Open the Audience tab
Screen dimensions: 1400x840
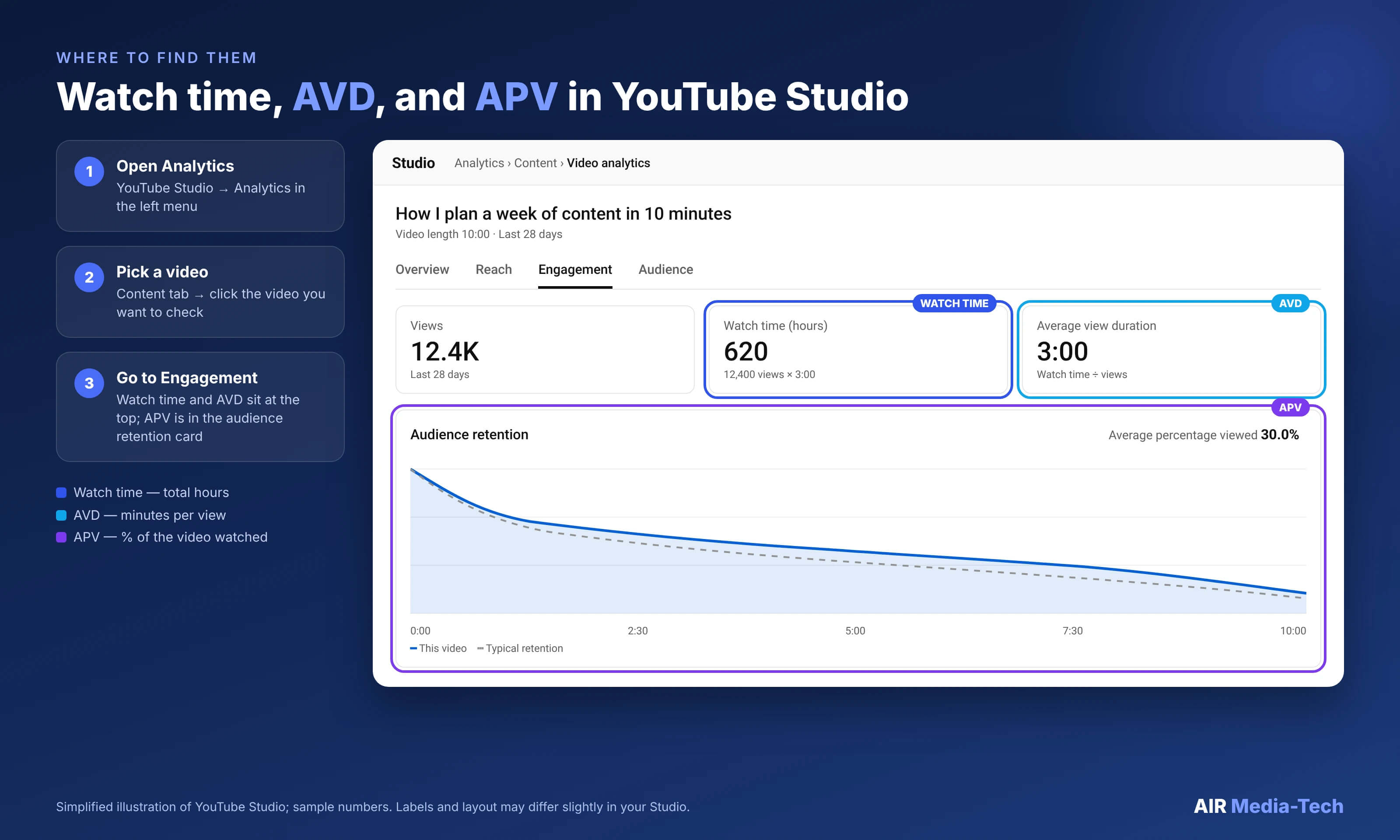[665, 269]
